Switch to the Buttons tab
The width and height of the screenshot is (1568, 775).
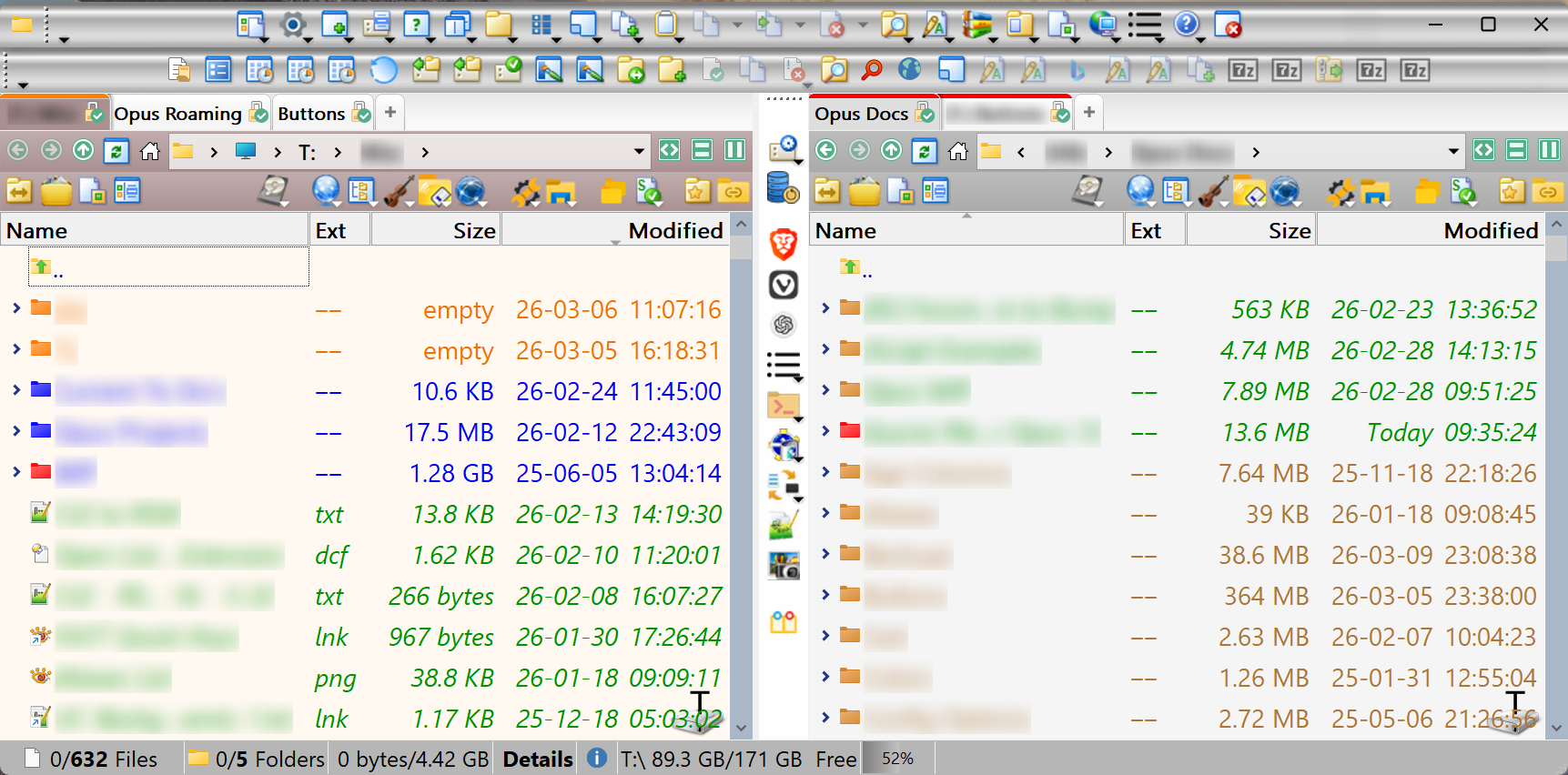(310, 114)
